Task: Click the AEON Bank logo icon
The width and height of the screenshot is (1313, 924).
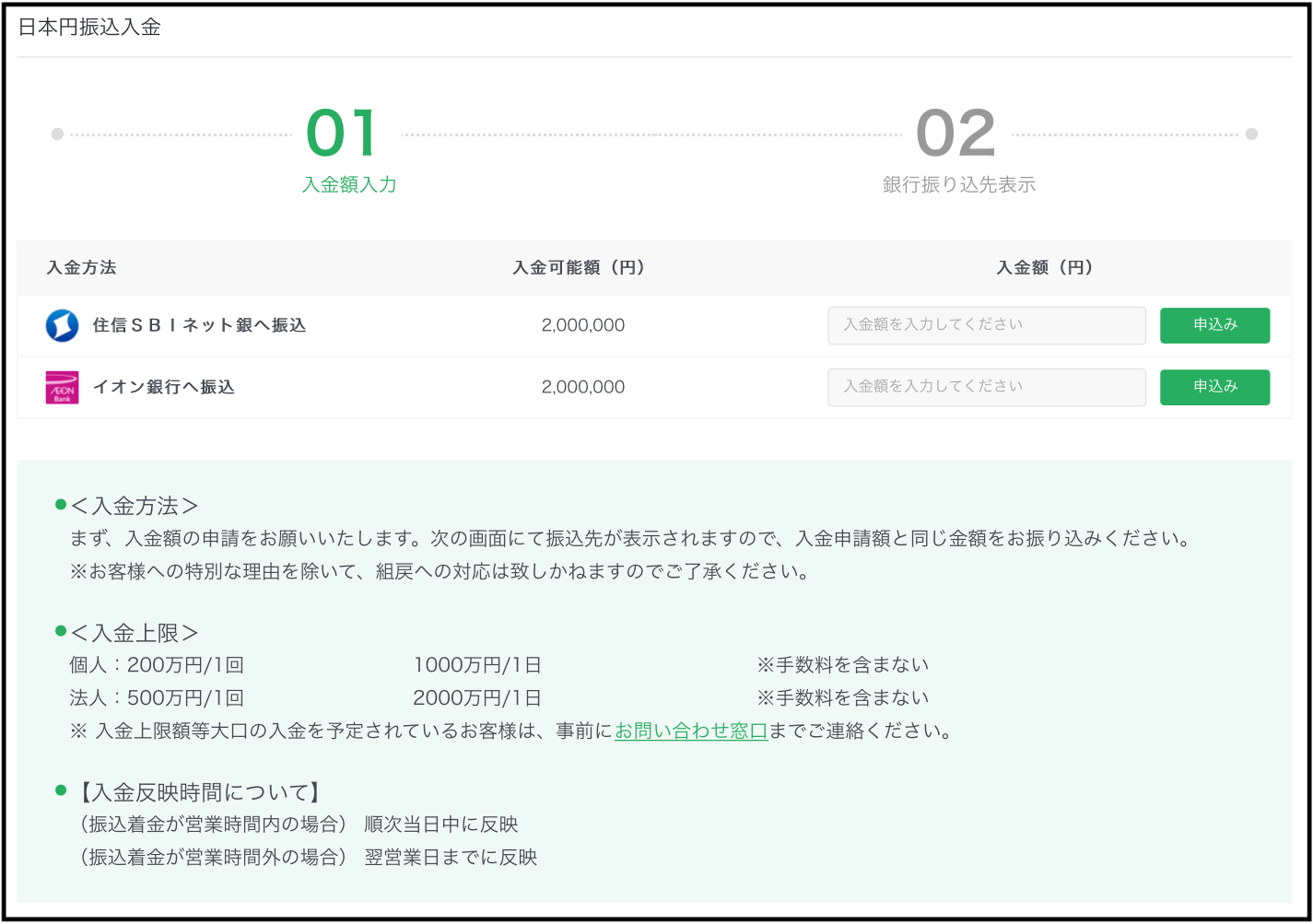Action: [x=62, y=388]
